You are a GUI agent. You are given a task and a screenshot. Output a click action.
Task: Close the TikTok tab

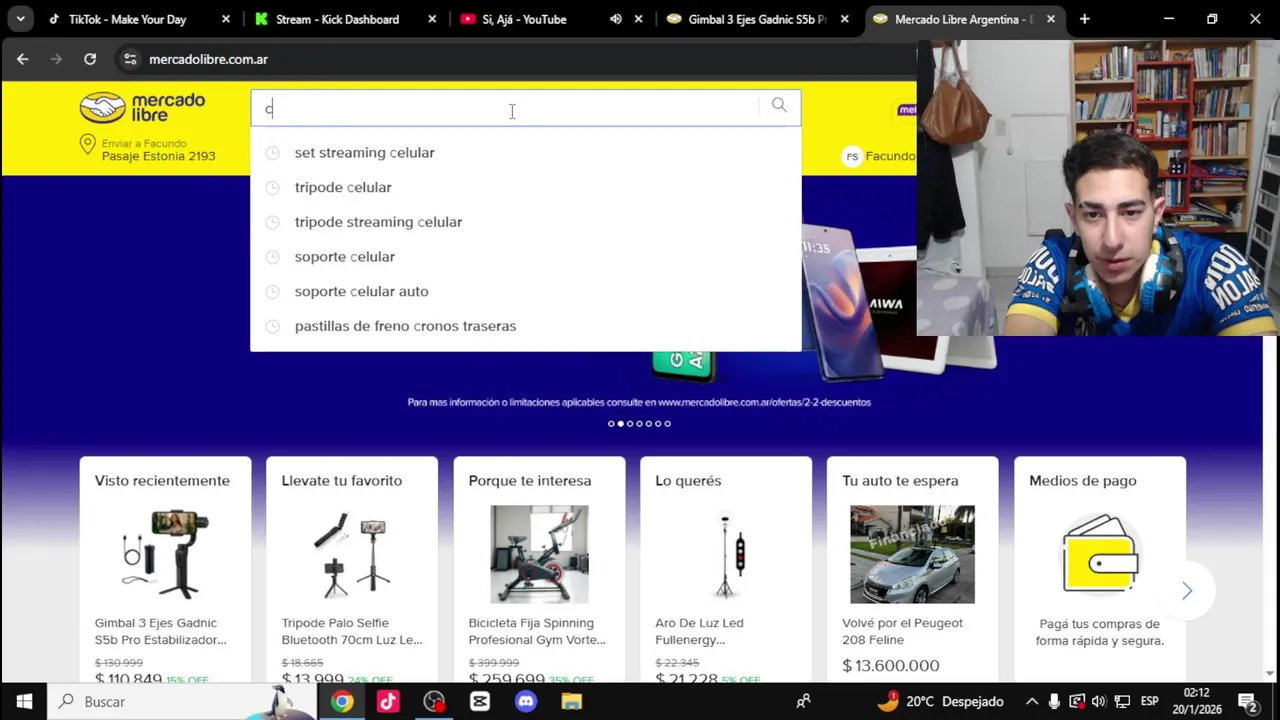pyautogui.click(x=225, y=19)
